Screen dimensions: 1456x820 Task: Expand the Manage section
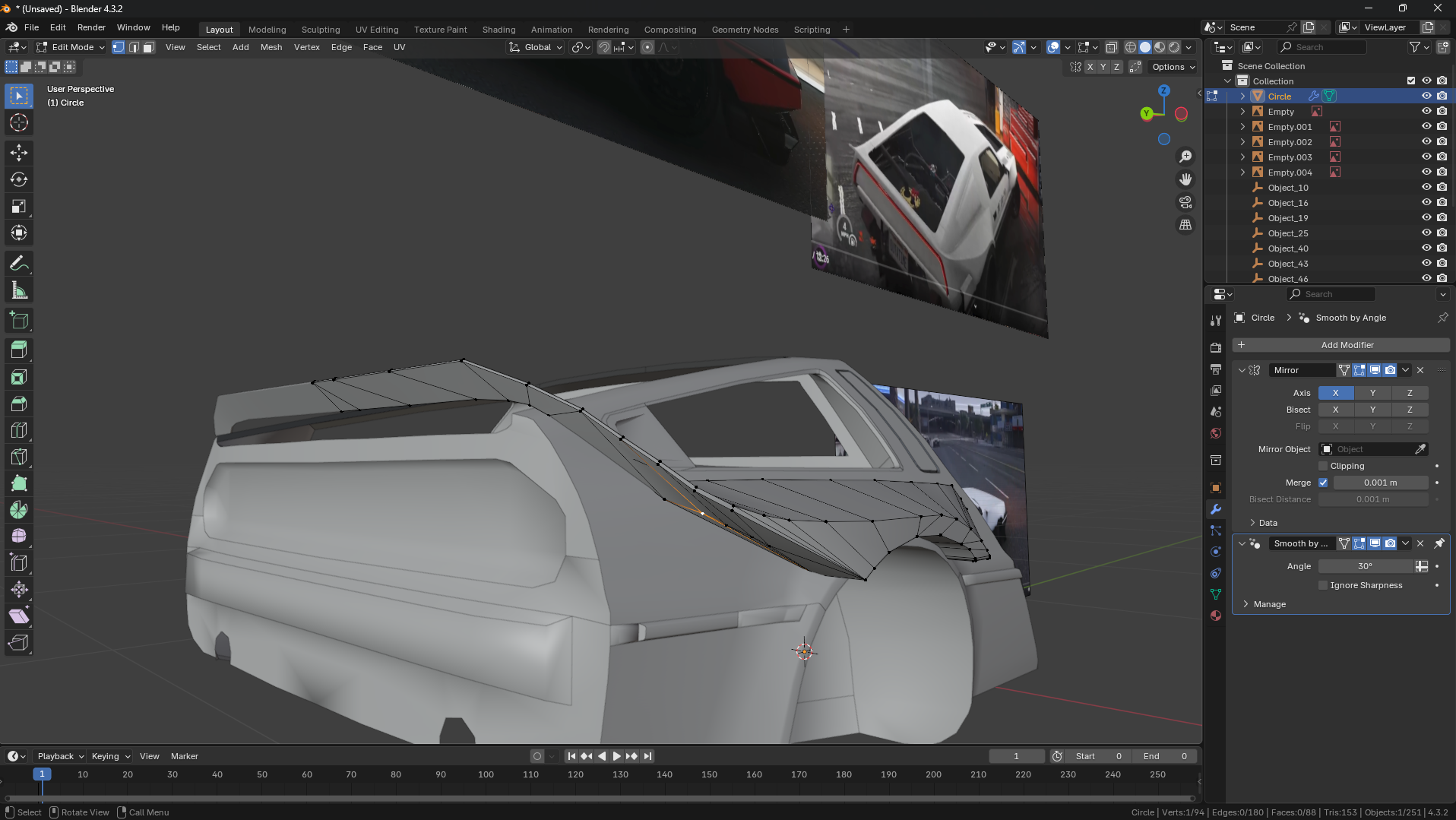pyautogui.click(x=1269, y=604)
